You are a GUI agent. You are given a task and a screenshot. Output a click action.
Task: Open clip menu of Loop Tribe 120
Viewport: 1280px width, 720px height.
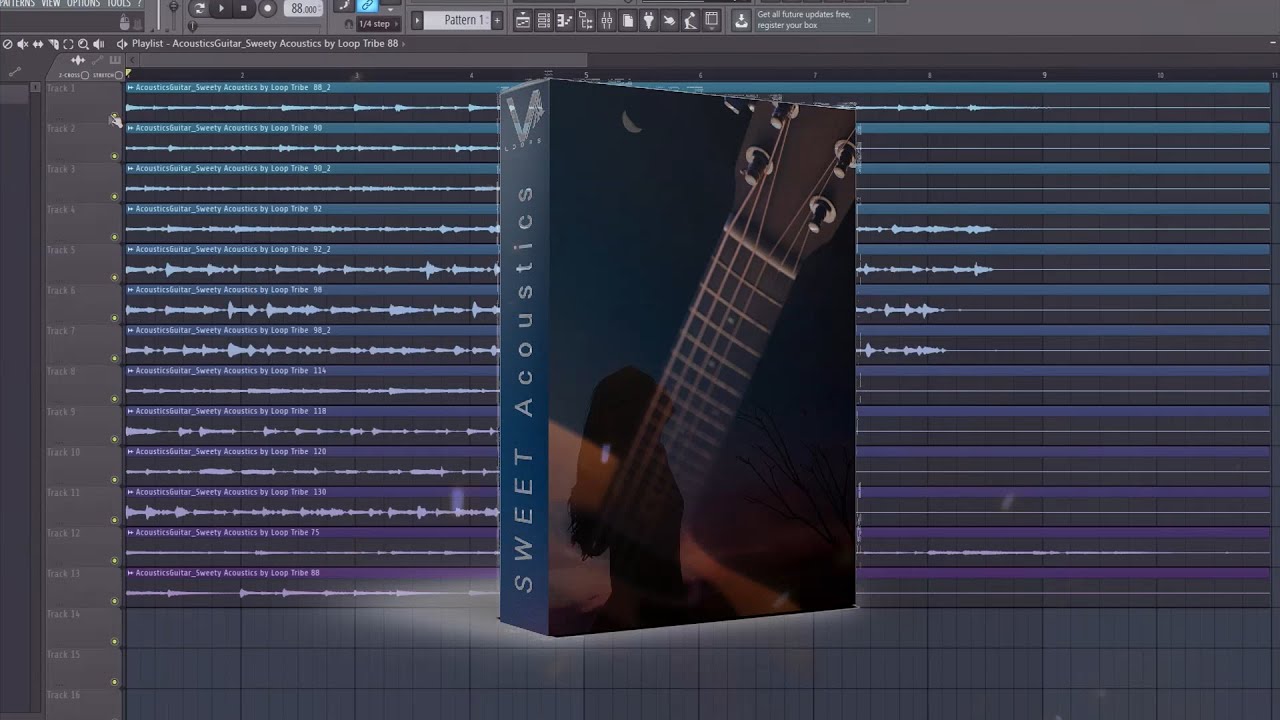[x=131, y=452]
